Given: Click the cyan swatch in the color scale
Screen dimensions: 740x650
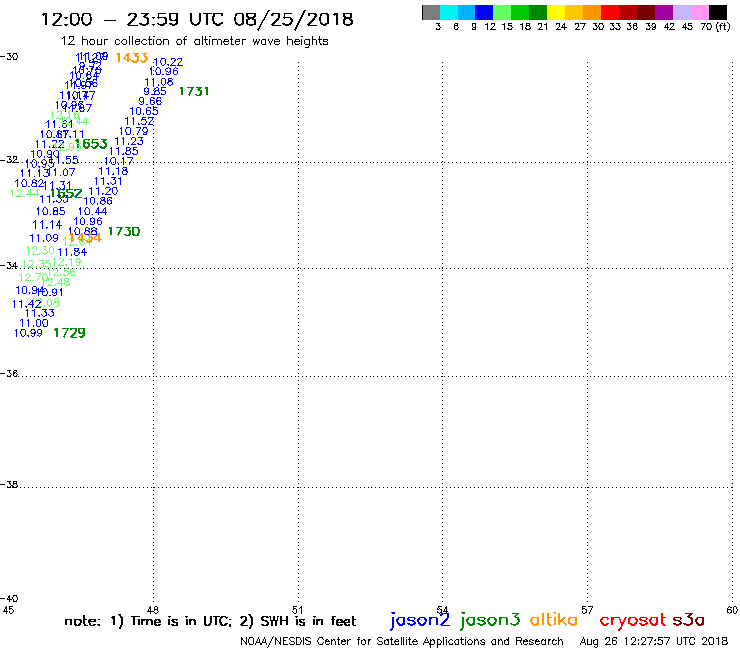Looking at the screenshot, I should 449,12.
